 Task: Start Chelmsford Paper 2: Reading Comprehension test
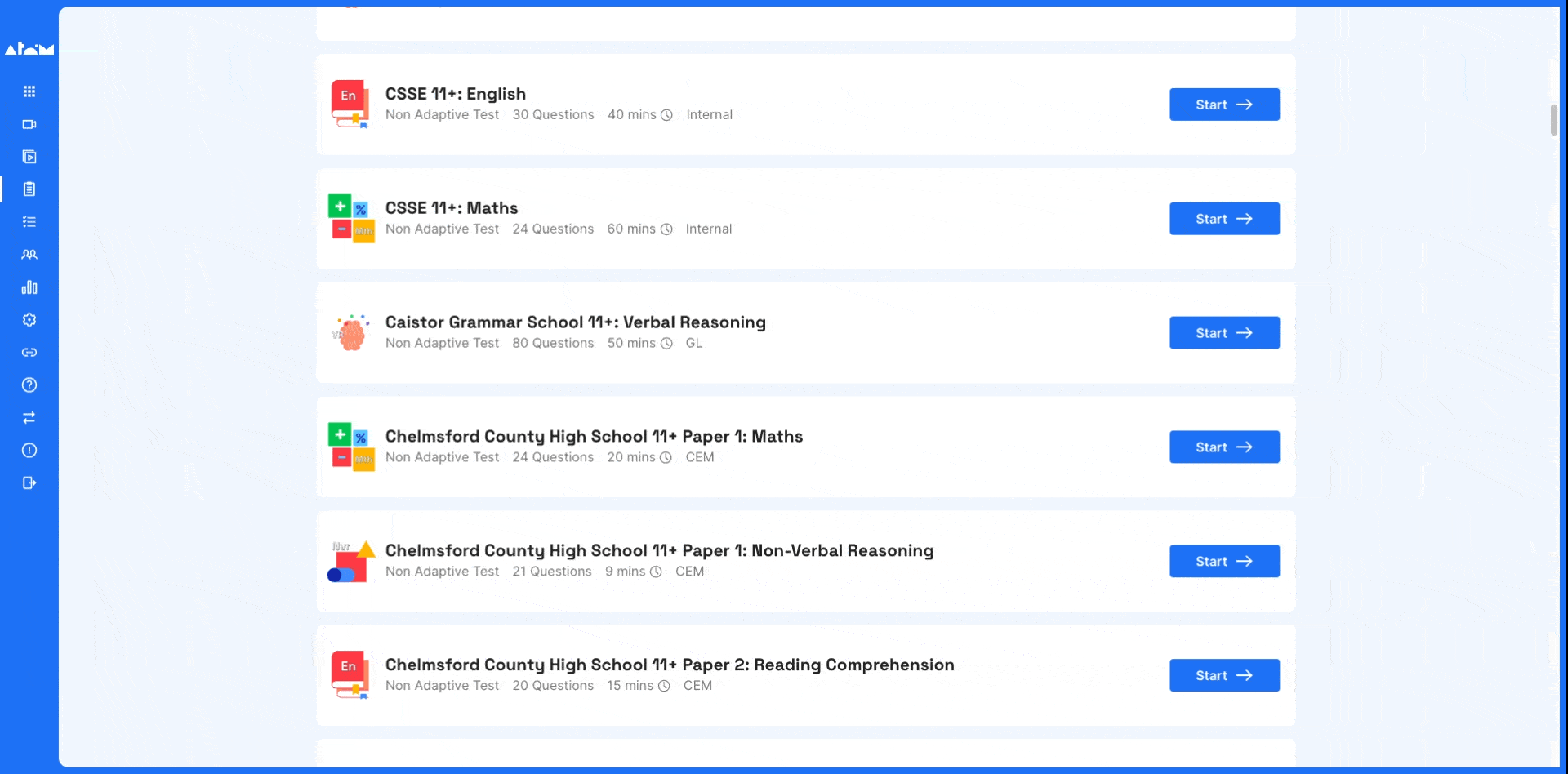click(1224, 676)
